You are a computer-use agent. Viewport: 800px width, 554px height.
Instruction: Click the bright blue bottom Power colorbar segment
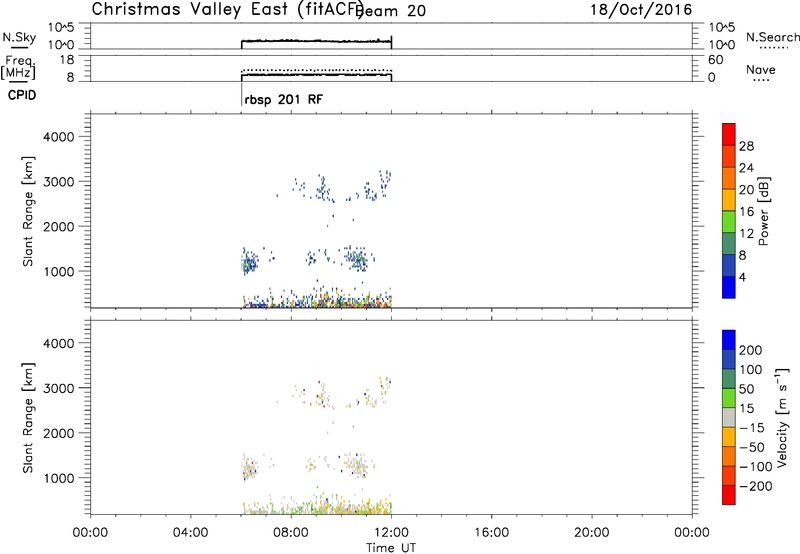pyautogui.click(x=729, y=287)
